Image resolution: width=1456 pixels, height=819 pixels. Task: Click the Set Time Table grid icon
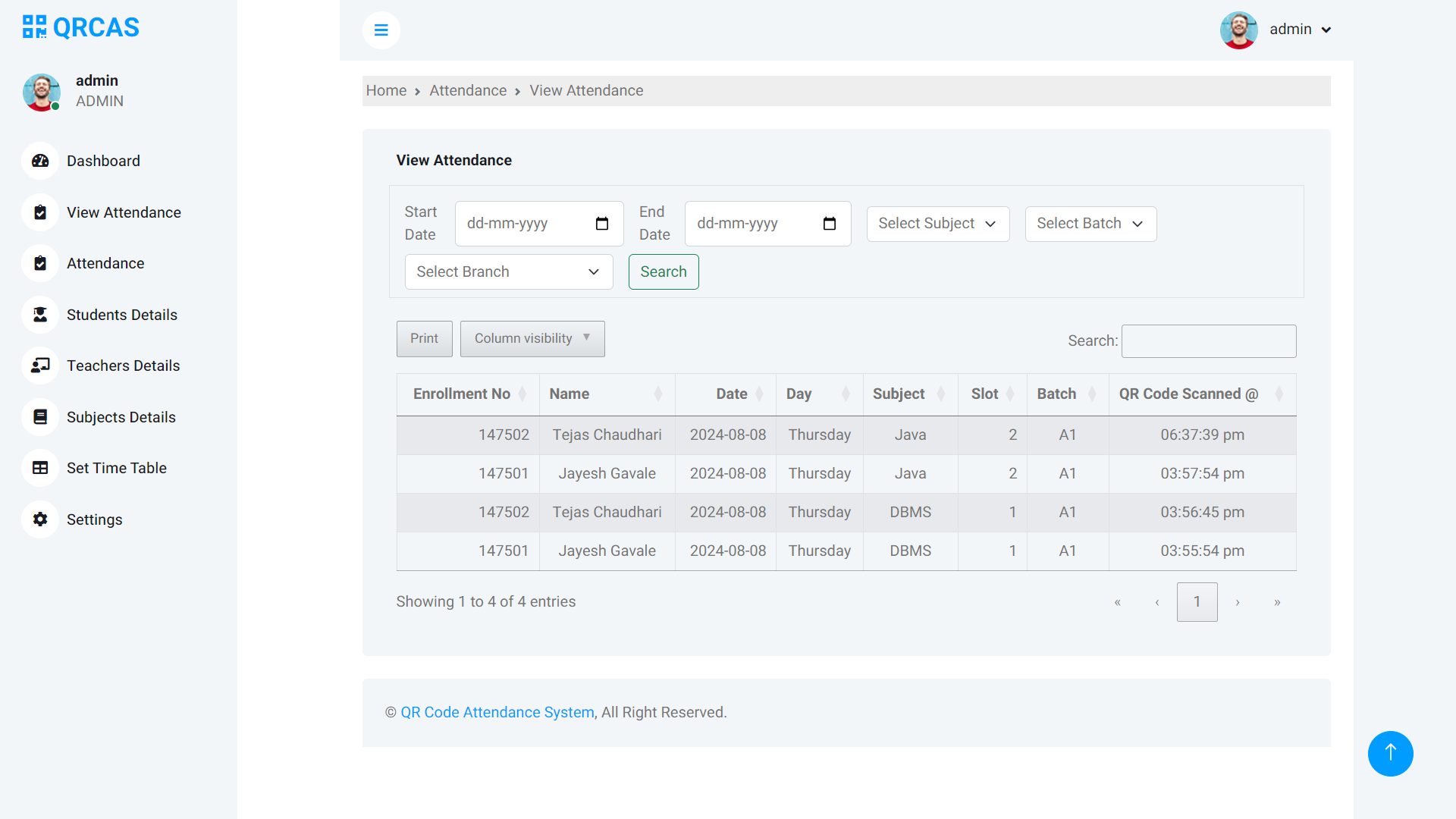click(40, 468)
